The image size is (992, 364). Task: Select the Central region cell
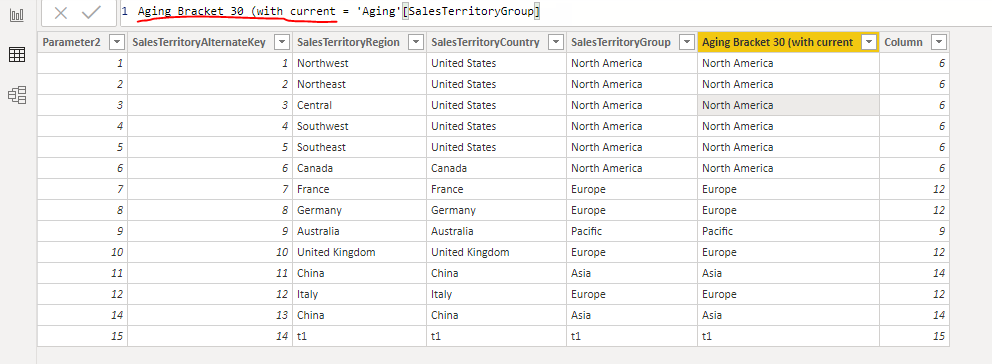(x=359, y=105)
